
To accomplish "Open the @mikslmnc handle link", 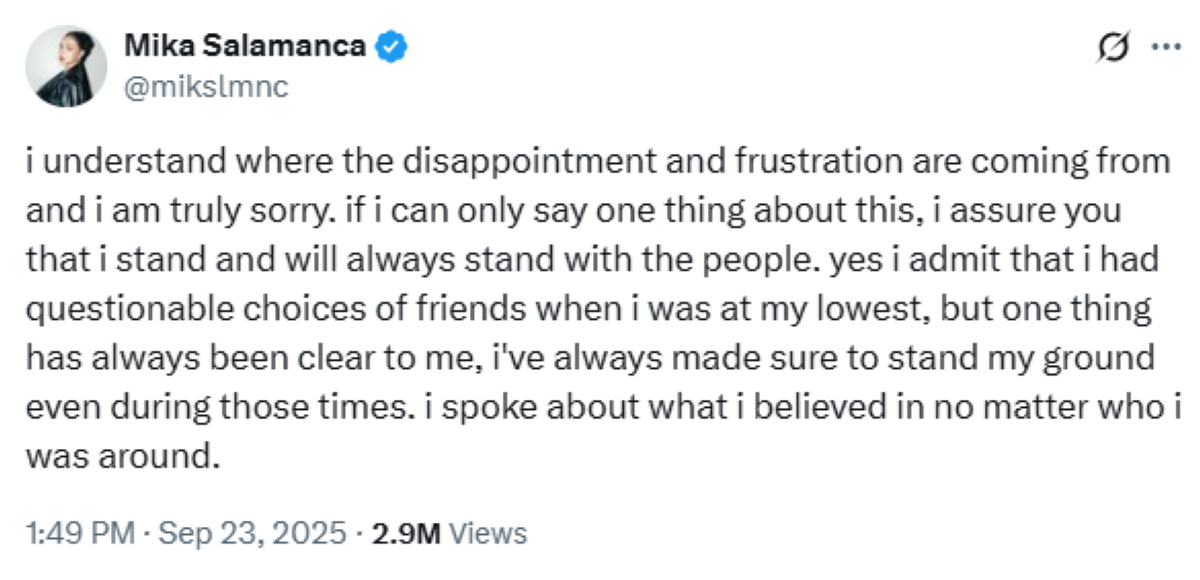I will click(205, 86).
